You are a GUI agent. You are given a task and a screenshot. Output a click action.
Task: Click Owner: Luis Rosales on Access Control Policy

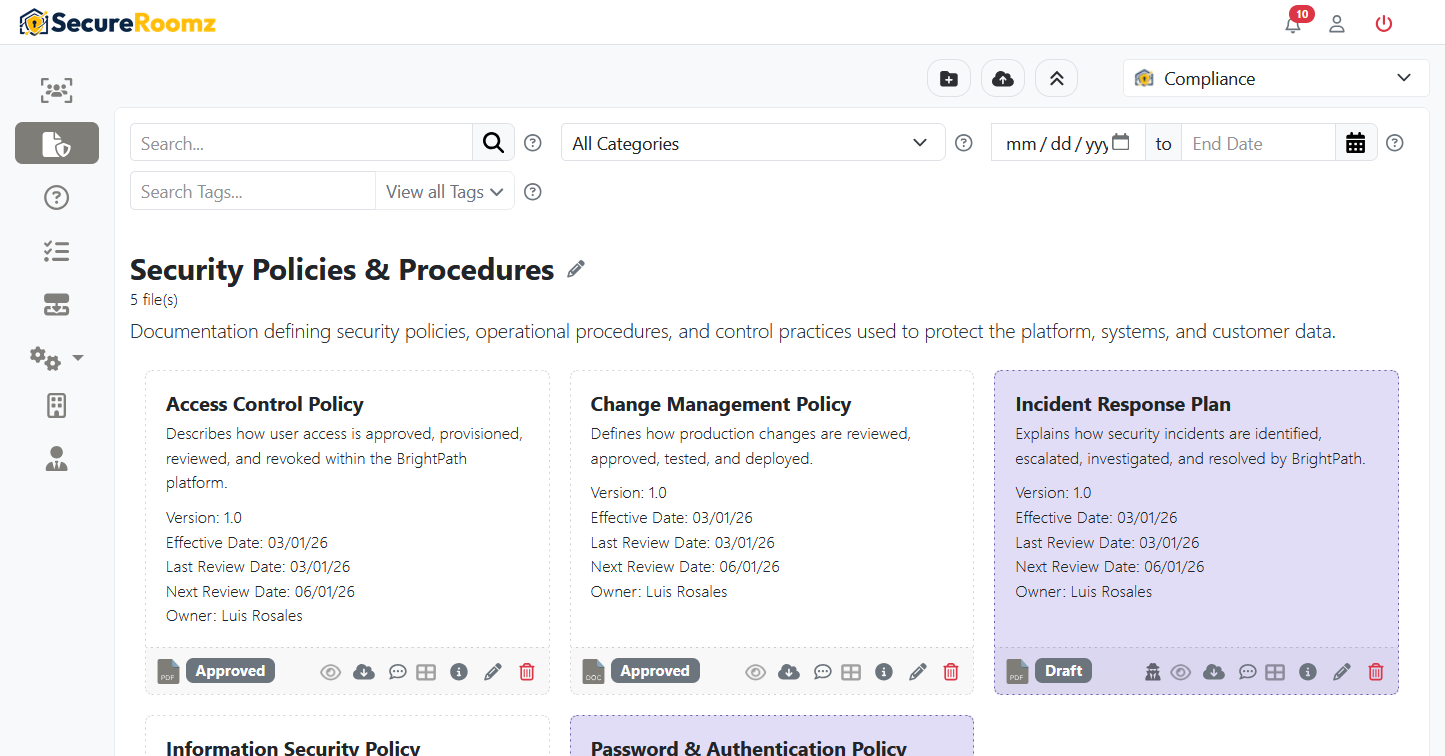[x=234, y=616]
